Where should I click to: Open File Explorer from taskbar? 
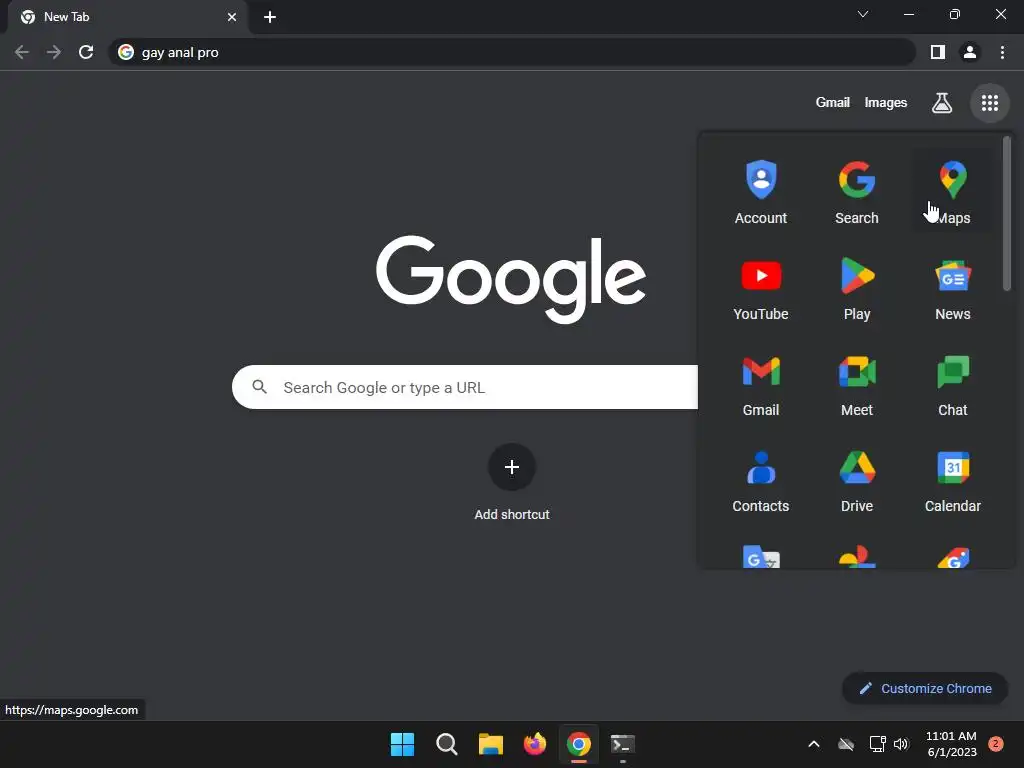click(x=490, y=744)
